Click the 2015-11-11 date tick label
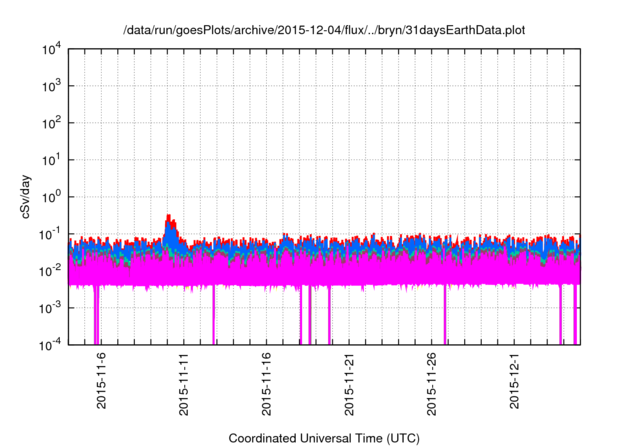The height and width of the screenshot is (448, 640). tap(184, 384)
